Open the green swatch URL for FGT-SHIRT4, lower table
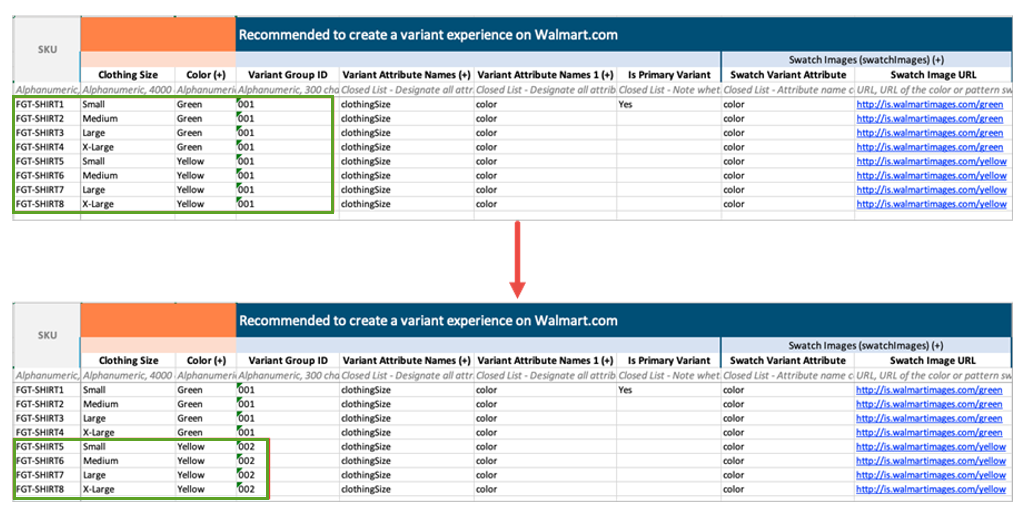Viewport: 1029px width, 517px height. pyautogui.click(x=929, y=432)
